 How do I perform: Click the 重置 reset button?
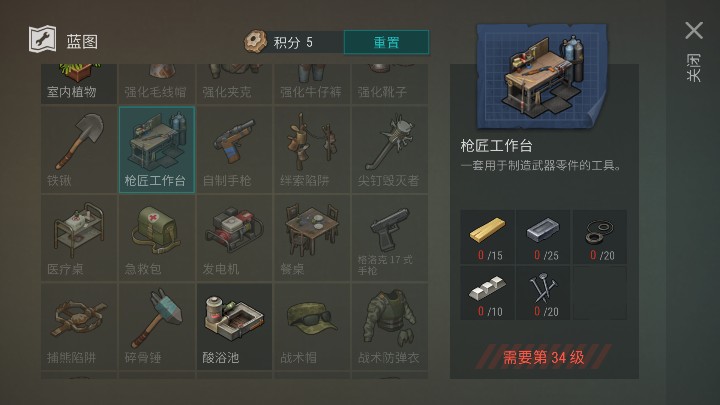pyautogui.click(x=386, y=42)
